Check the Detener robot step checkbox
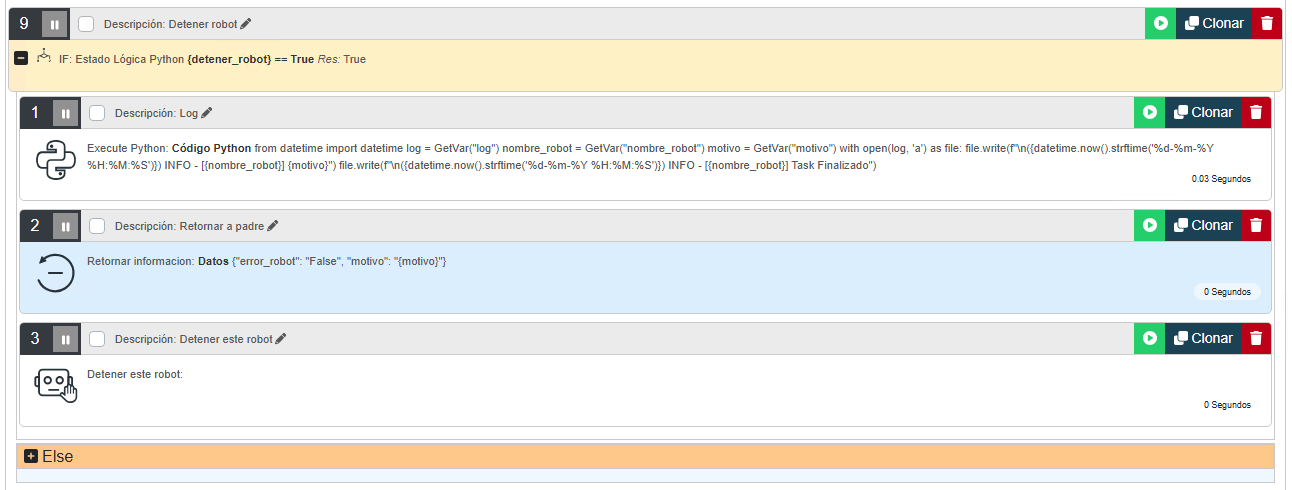 pyautogui.click(x=86, y=24)
